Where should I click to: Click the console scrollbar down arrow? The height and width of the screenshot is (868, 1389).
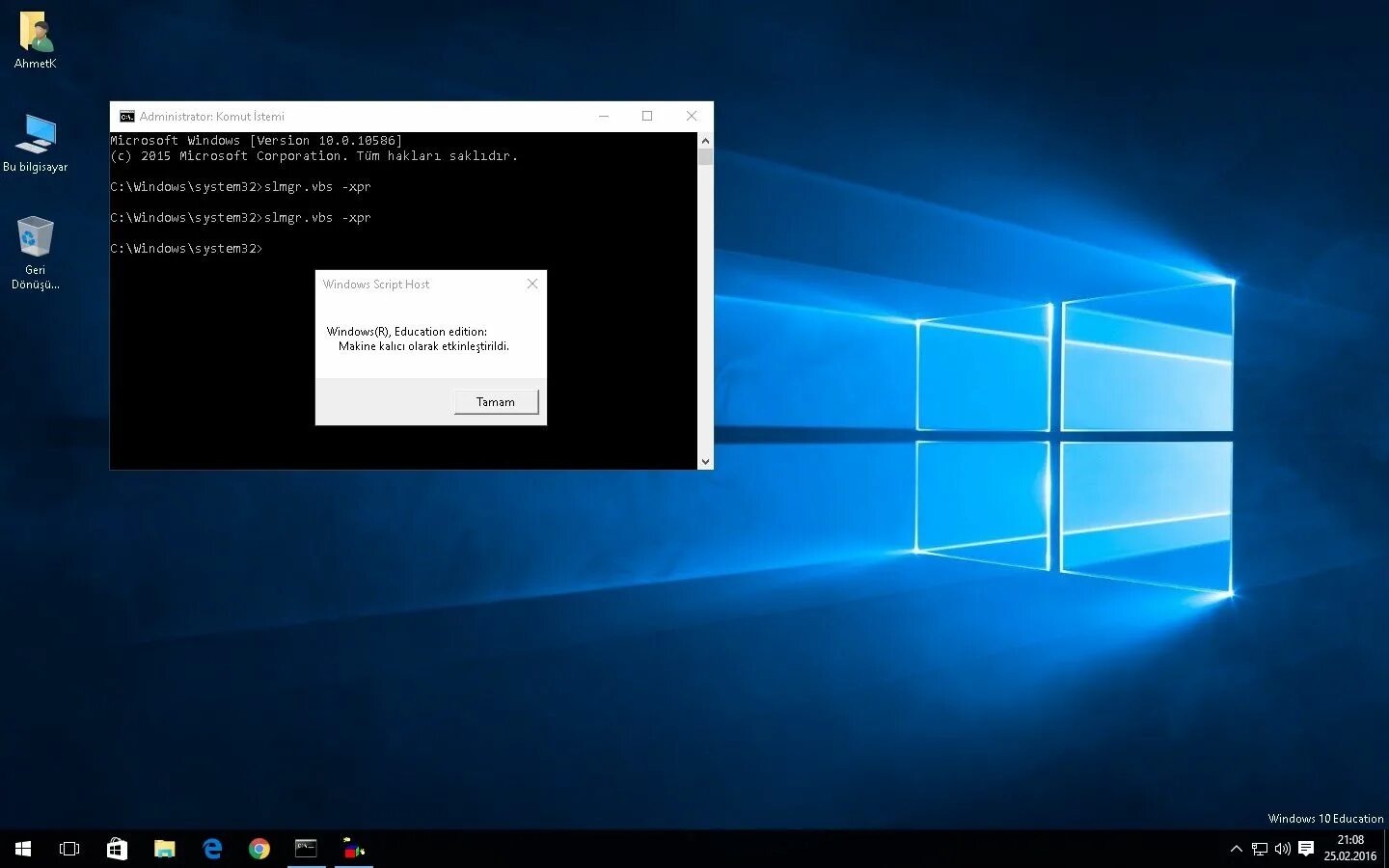pos(705,462)
